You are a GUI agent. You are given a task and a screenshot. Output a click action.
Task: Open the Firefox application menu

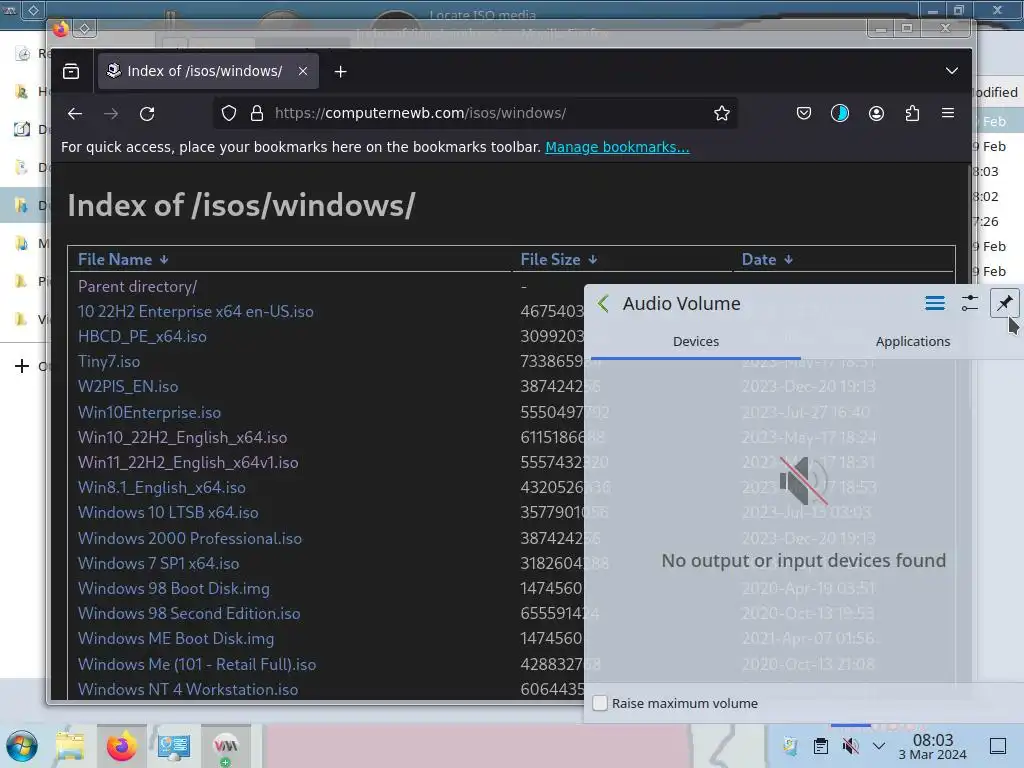948,113
